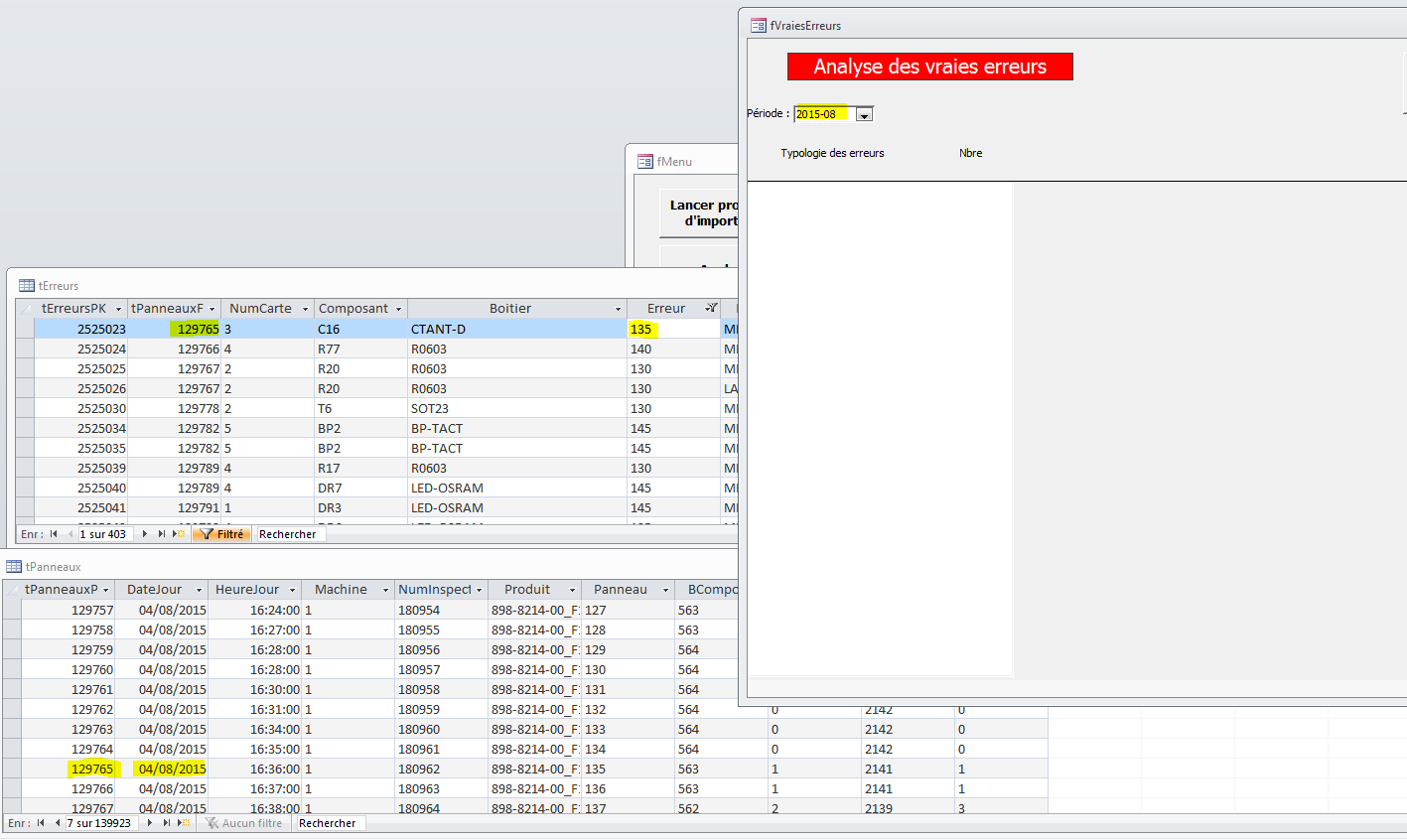This screenshot has width=1407, height=840.
Task: Click Composant cell C16
Action: pyautogui.click(x=360, y=329)
